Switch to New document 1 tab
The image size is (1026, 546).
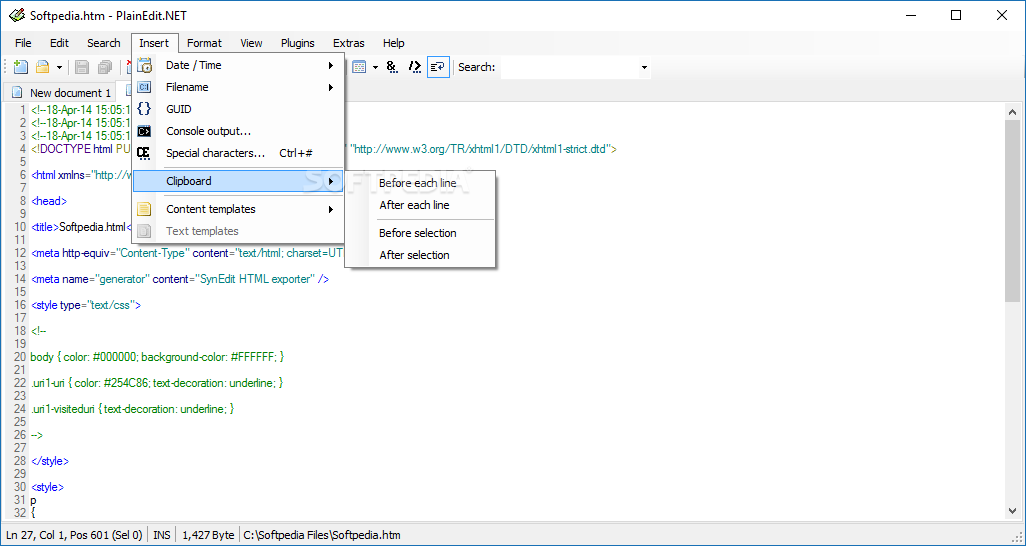pyautogui.click(x=60, y=92)
